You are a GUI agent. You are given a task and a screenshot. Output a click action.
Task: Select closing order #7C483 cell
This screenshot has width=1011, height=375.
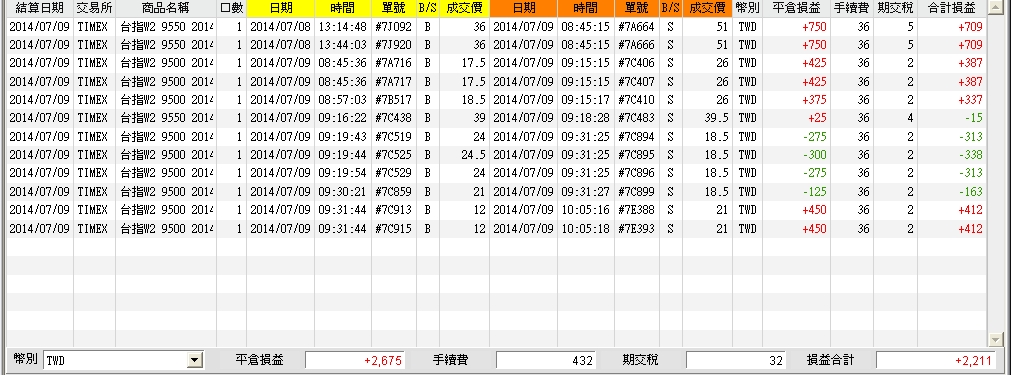[x=636, y=118]
